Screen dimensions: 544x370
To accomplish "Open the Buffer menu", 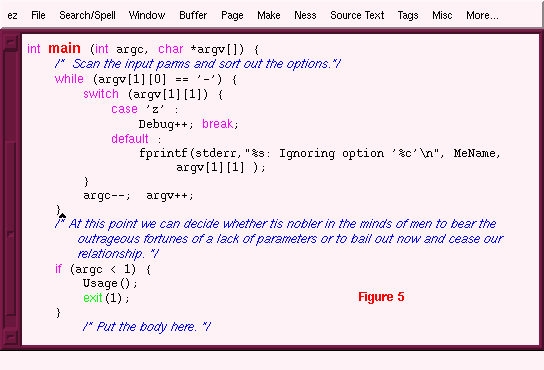I will coord(193,15).
